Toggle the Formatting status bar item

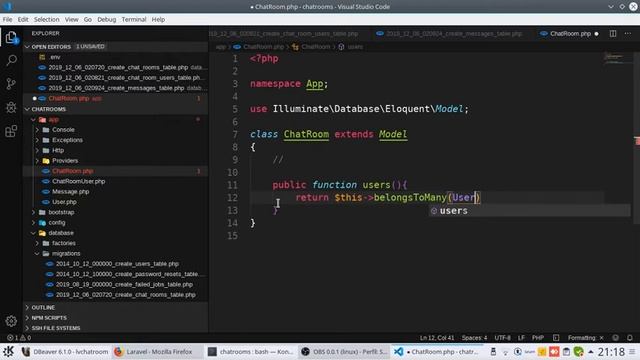pos(585,338)
